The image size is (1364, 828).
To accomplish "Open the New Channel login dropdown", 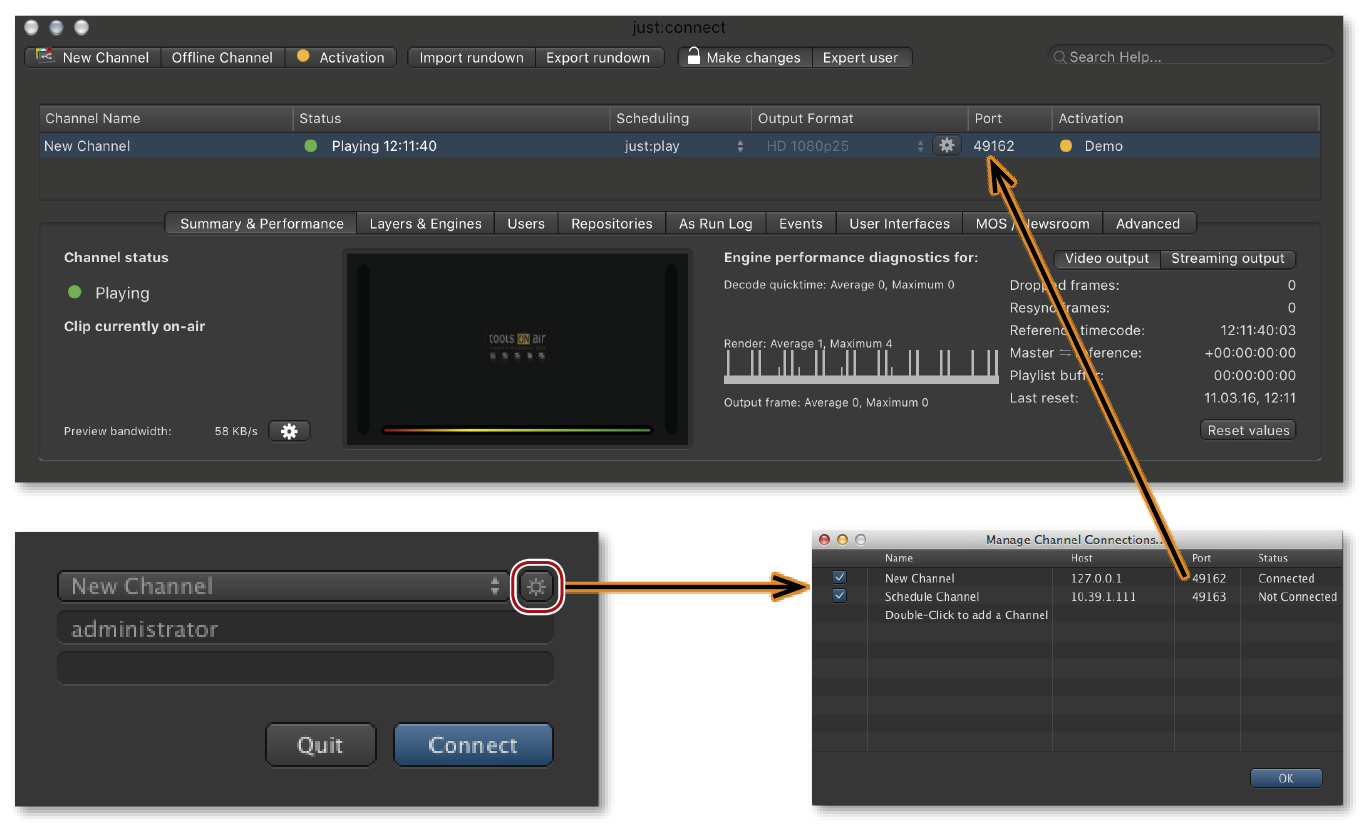I will pyautogui.click(x=284, y=586).
